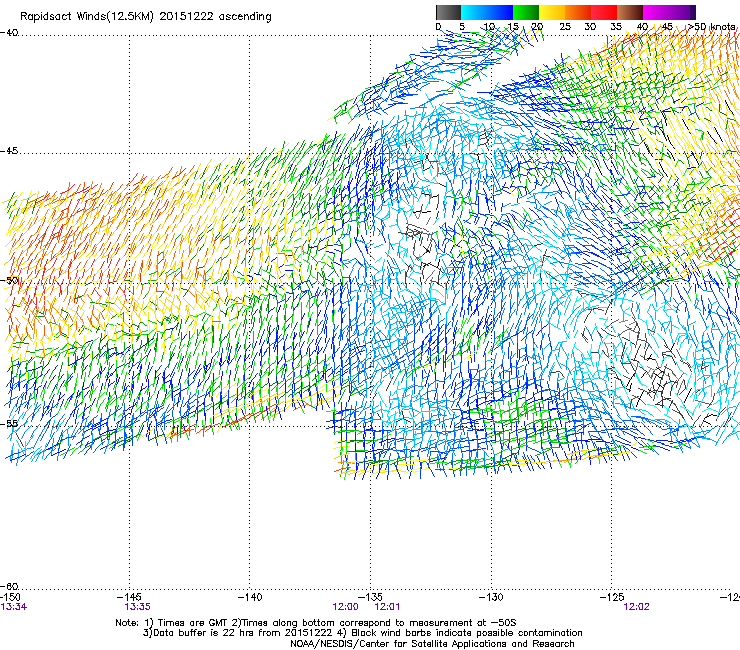Click the '25' legend tick label
The width and height of the screenshot is (740, 650).
tap(565, 27)
